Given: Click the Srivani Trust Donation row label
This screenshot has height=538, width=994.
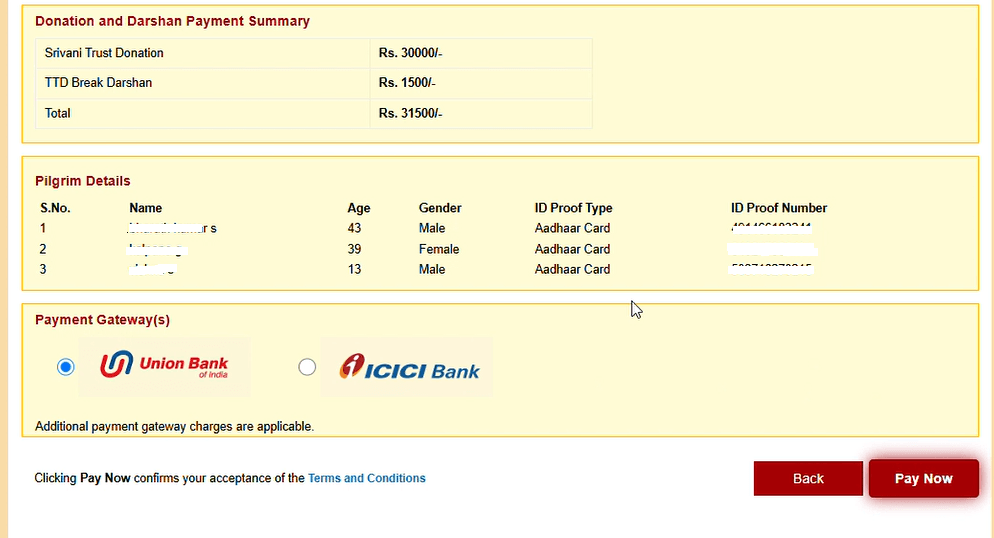Looking at the screenshot, I should [104, 53].
